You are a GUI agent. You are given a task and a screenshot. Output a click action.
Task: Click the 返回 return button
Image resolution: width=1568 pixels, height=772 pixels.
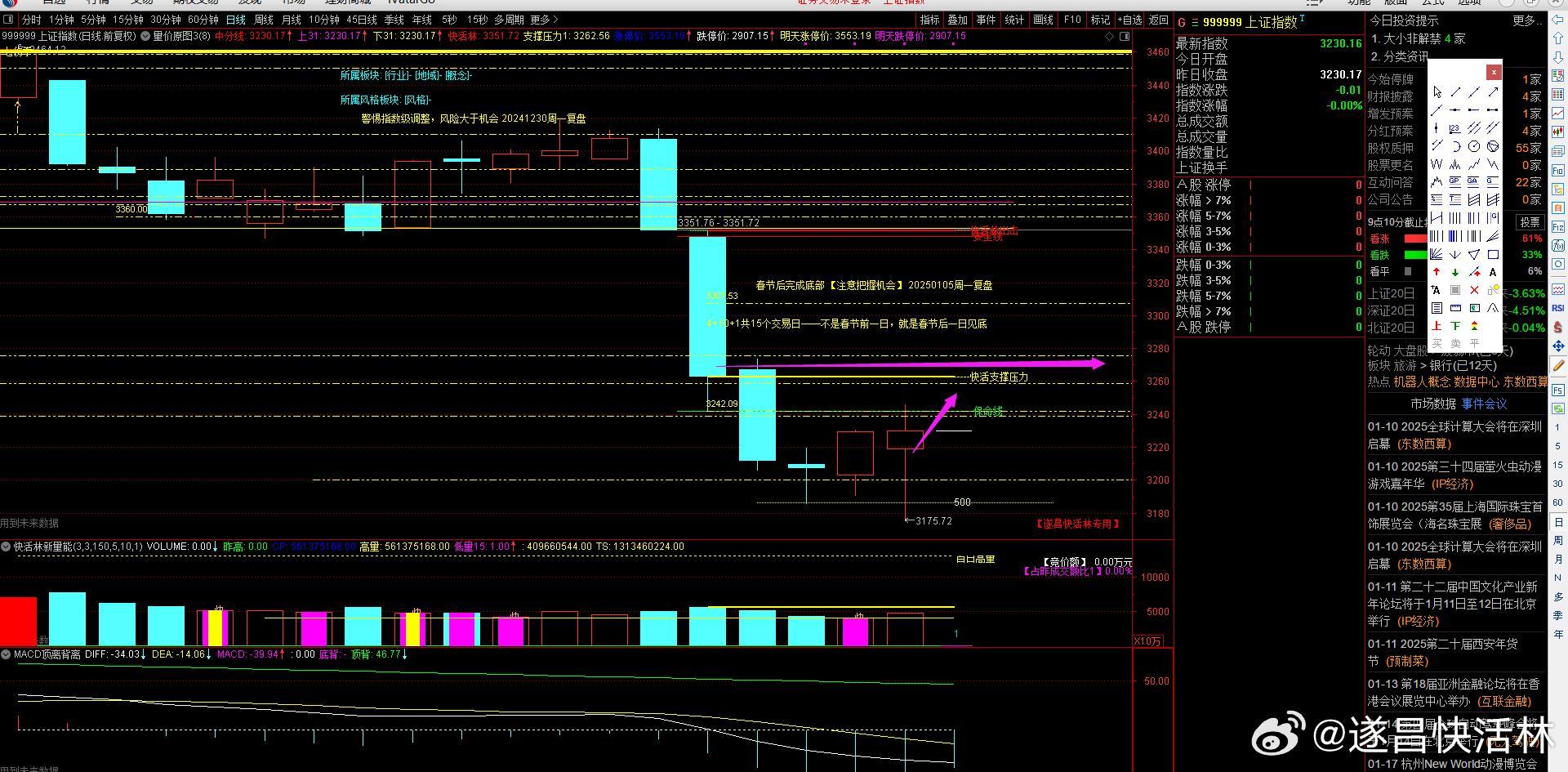pyautogui.click(x=1158, y=20)
